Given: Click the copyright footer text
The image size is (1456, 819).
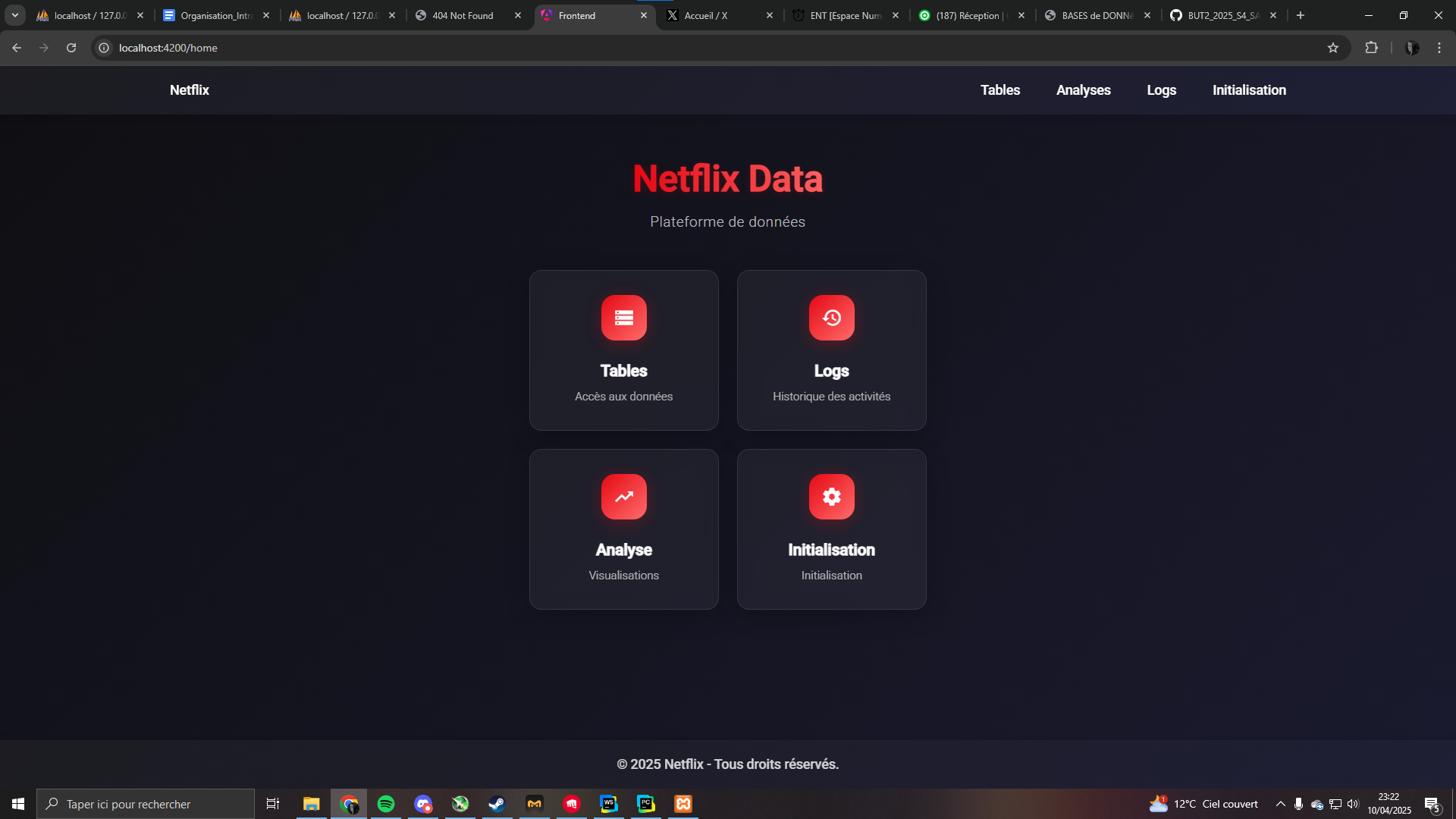Looking at the screenshot, I should point(728,764).
